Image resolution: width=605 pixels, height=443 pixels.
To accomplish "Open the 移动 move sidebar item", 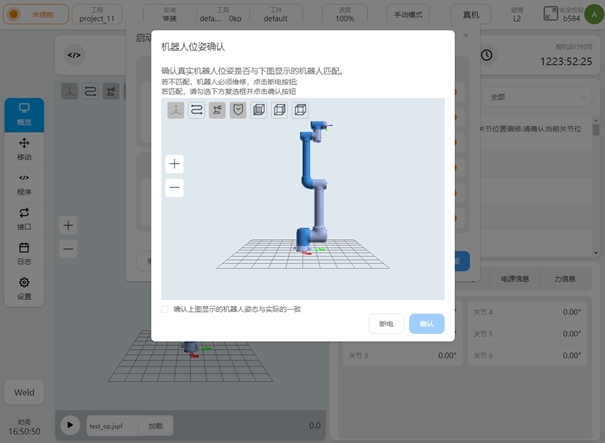I will pos(24,149).
